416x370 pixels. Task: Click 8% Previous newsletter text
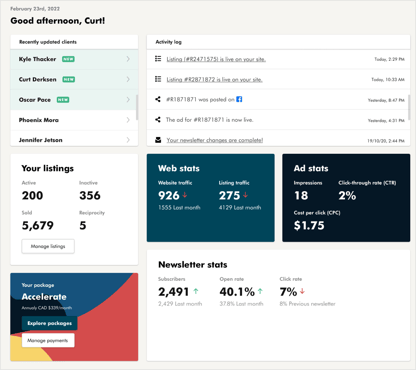coord(307,304)
